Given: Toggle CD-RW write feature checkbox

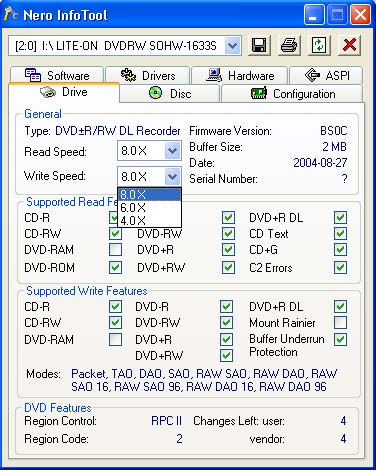Looking at the screenshot, I should coord(115,322).
